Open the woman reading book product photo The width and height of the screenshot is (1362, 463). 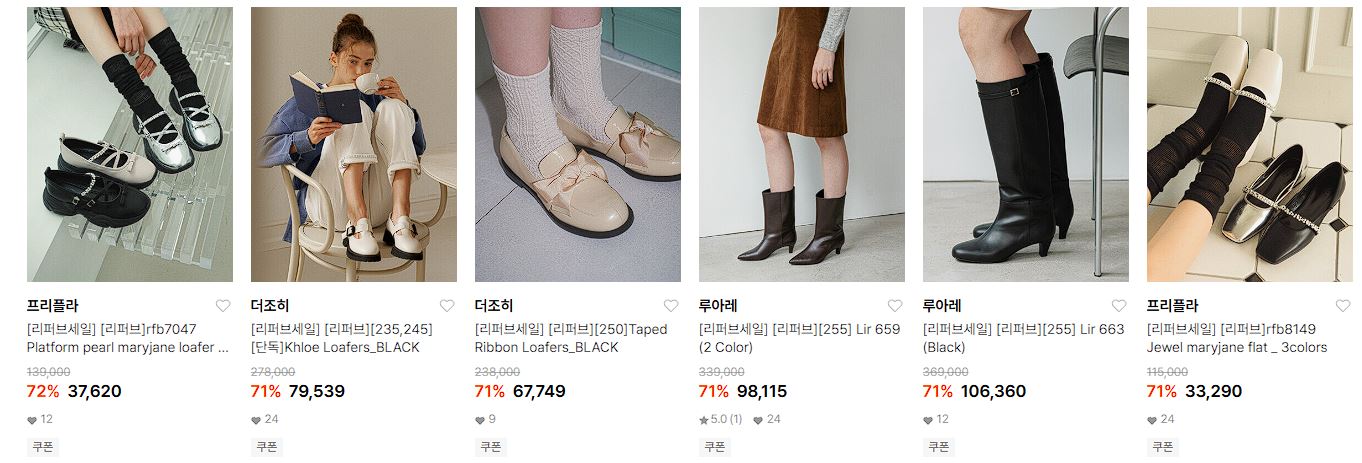[x=354, y=145]
